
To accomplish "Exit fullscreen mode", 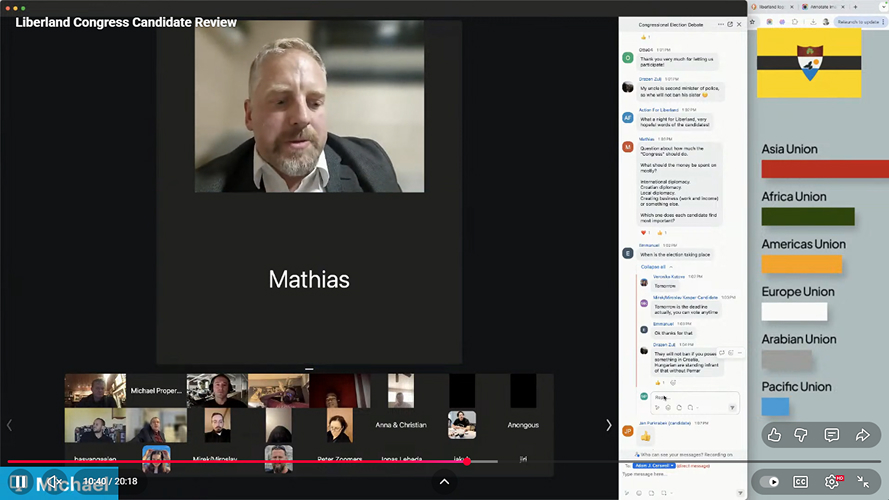I will coord(865,481).
